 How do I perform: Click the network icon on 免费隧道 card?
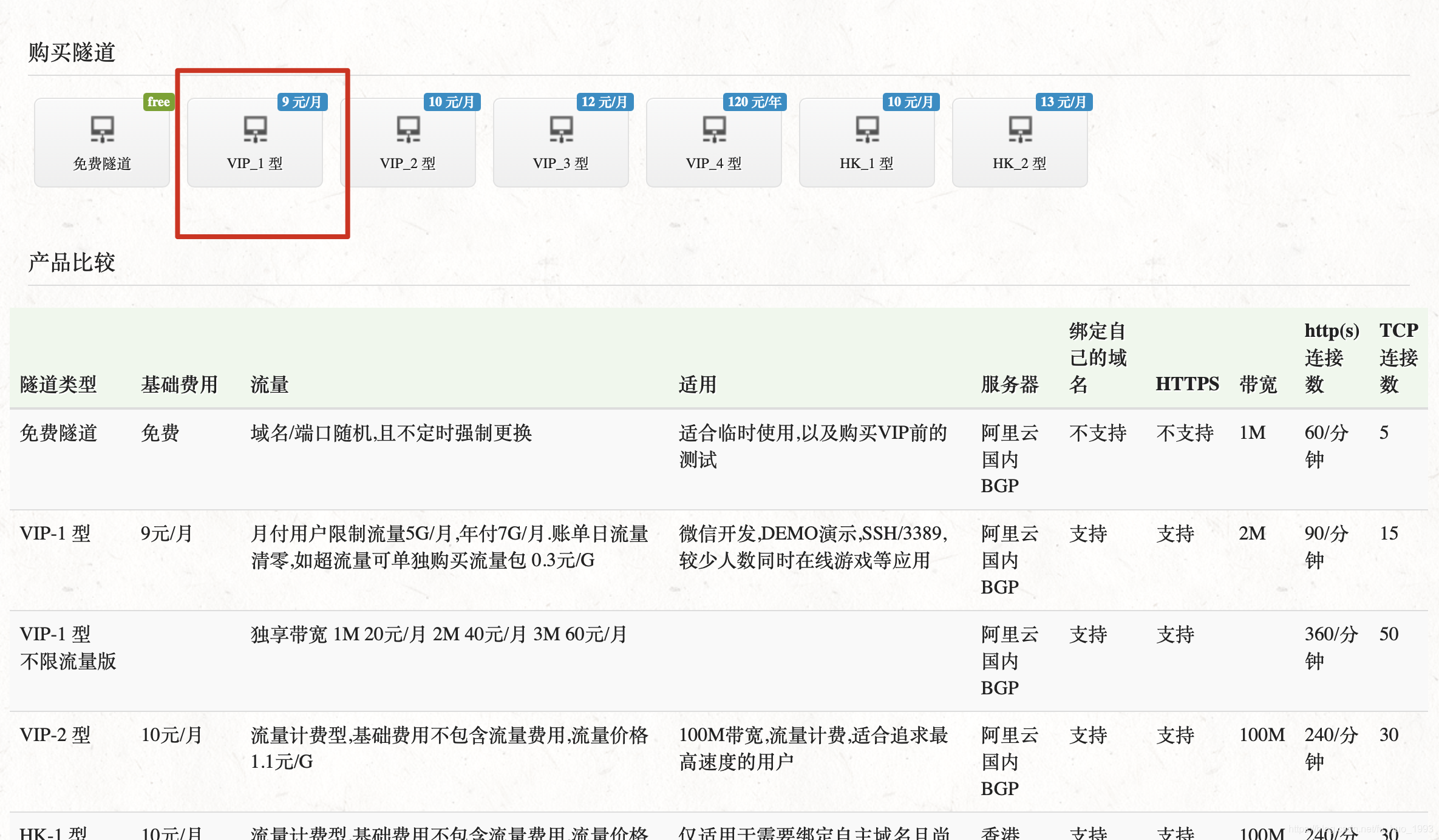pos(102,129)
